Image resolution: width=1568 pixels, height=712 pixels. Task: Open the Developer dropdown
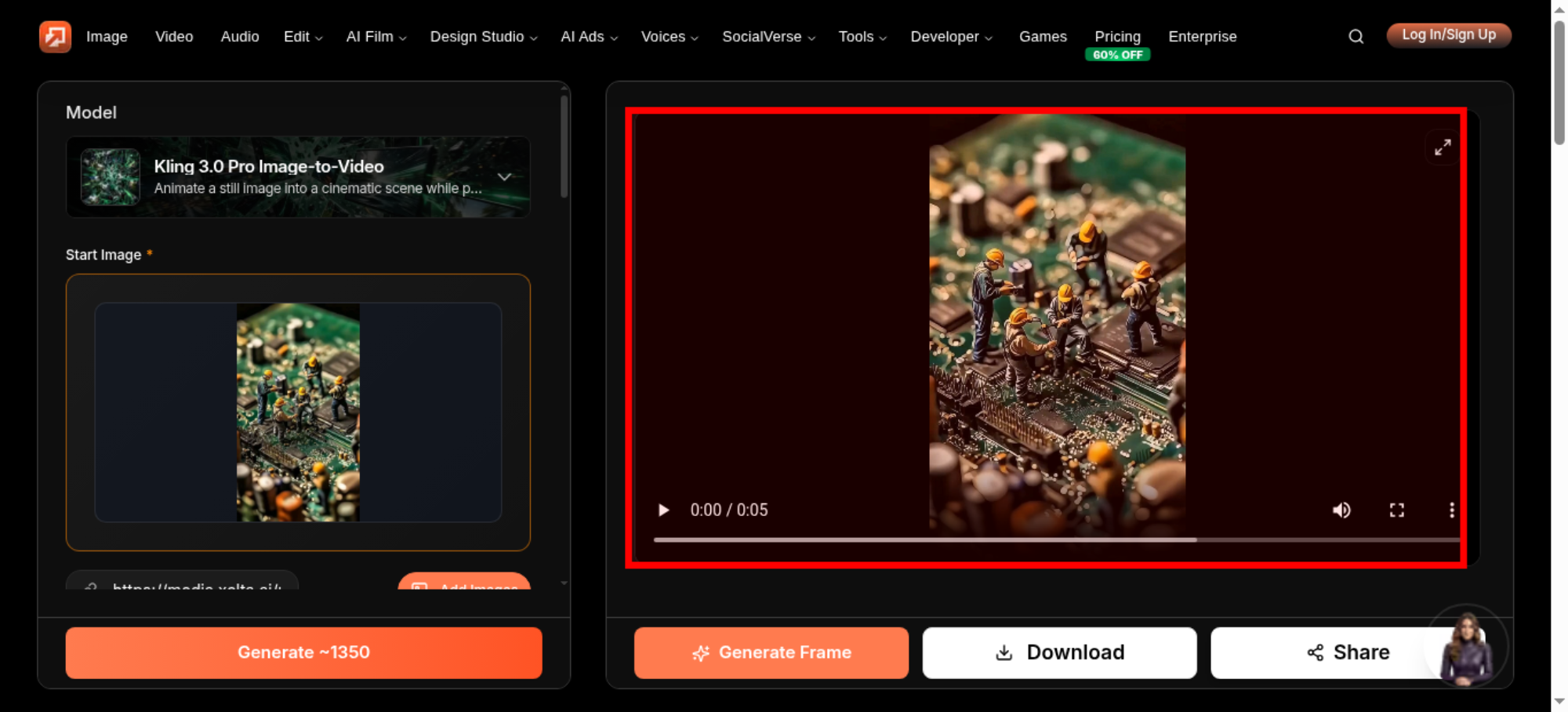click(x=951, y=37)
